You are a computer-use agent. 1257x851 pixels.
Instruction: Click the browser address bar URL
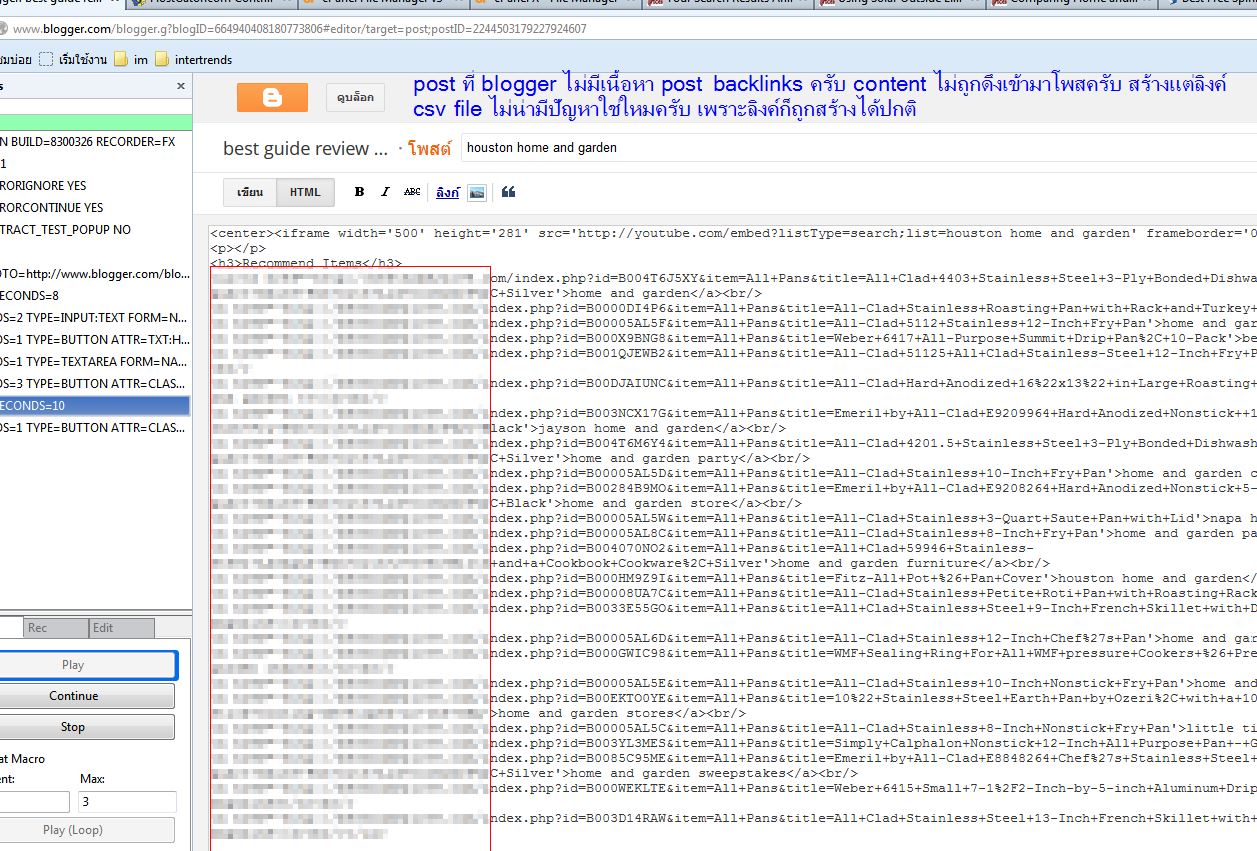[300, 29]
